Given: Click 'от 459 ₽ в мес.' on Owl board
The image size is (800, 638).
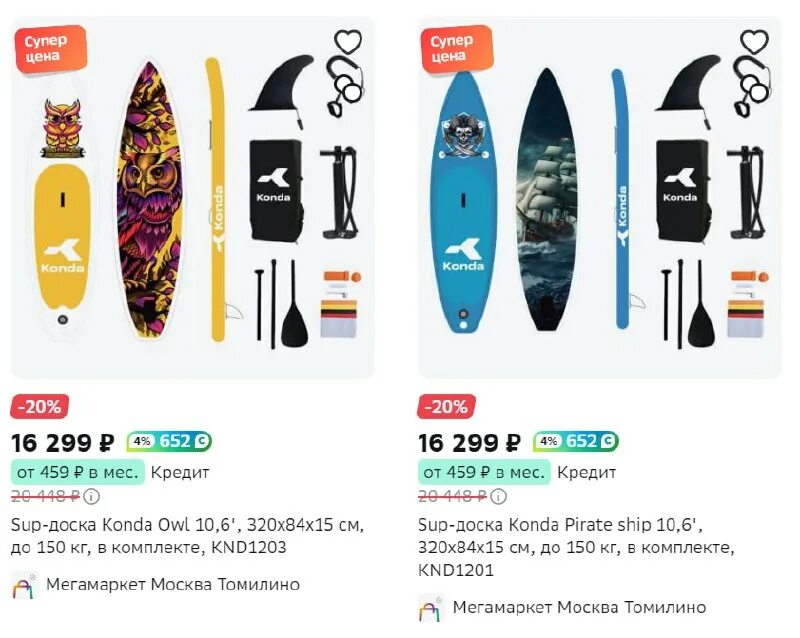Looking at the screenshot, I should coord(78,473).
